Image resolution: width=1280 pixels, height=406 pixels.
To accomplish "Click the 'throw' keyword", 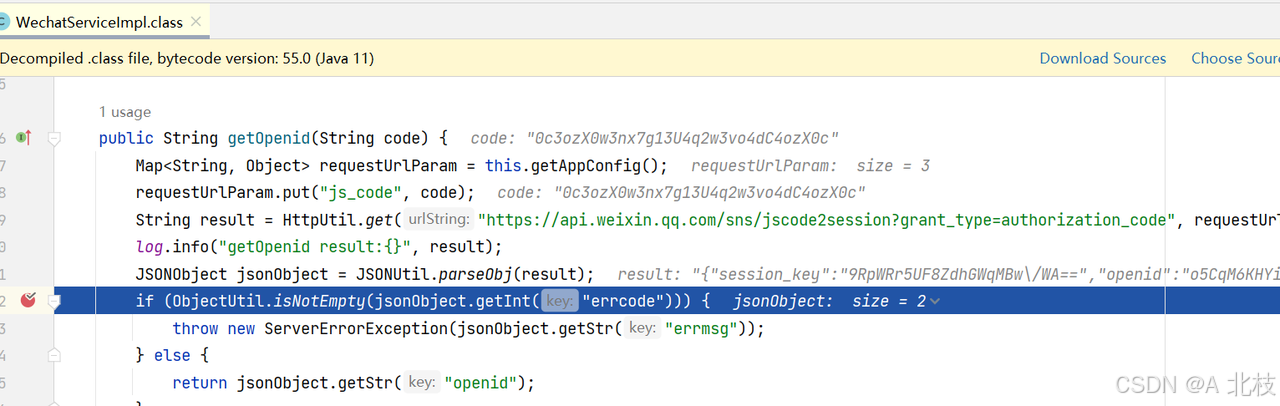I will pos(195,327).
